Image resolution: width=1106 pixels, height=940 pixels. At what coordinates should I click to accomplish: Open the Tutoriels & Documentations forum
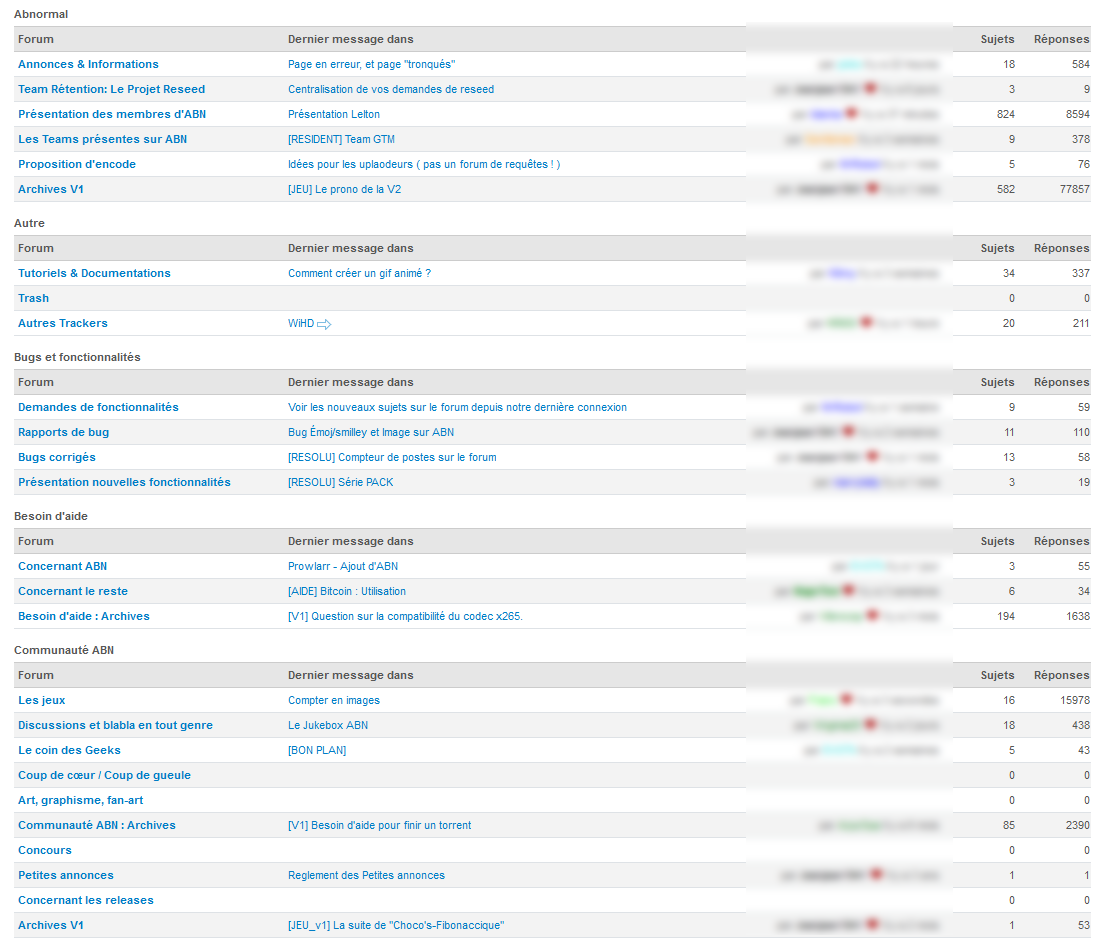pyautogui.click(x=94, y=274)
